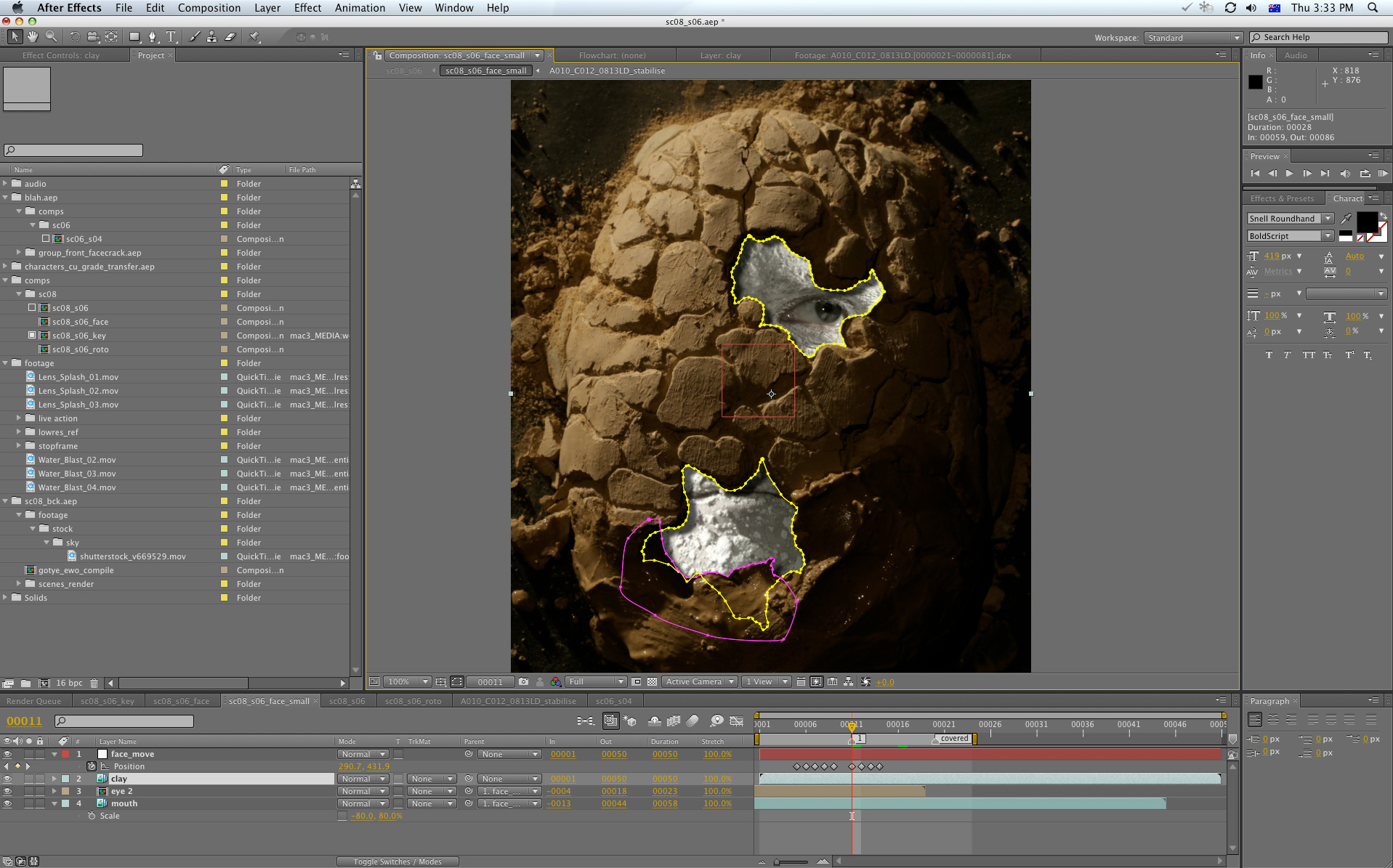The image size is (1393, 868).
Task: Click Toggle Switches / Modes button
Action: point(397,861)
